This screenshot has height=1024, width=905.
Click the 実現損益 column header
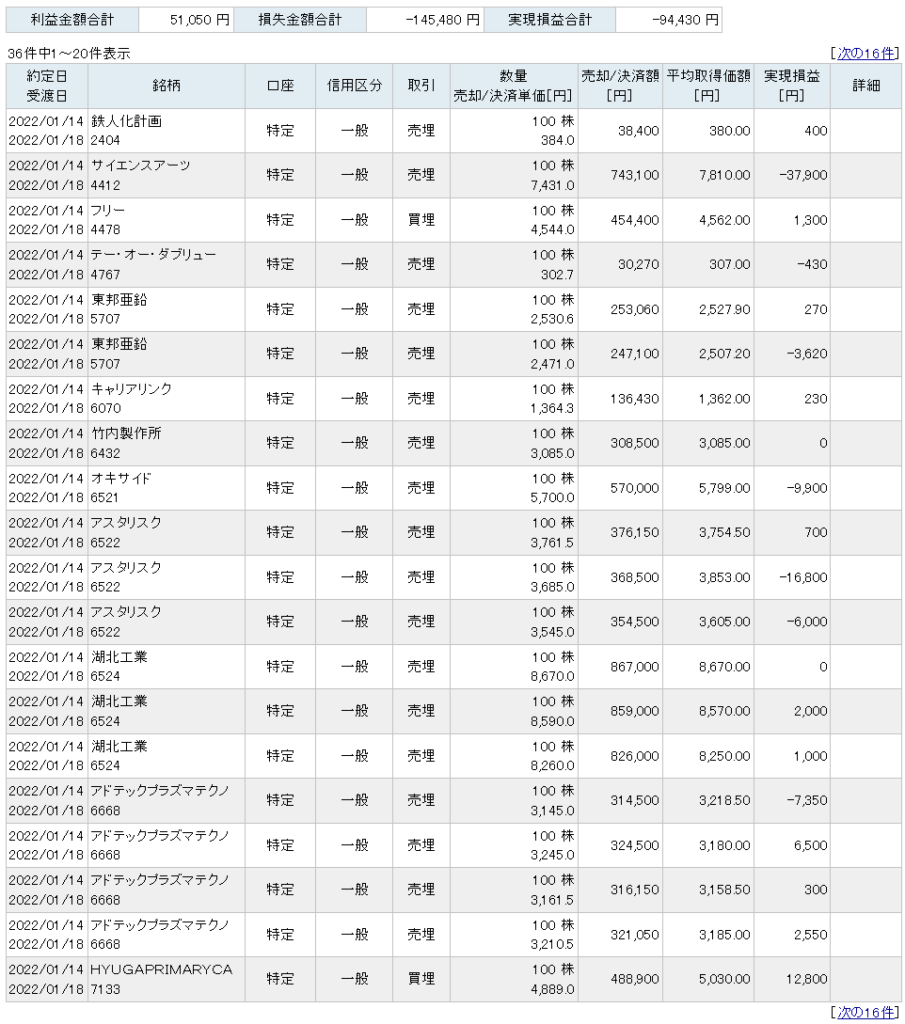point(792,86)
